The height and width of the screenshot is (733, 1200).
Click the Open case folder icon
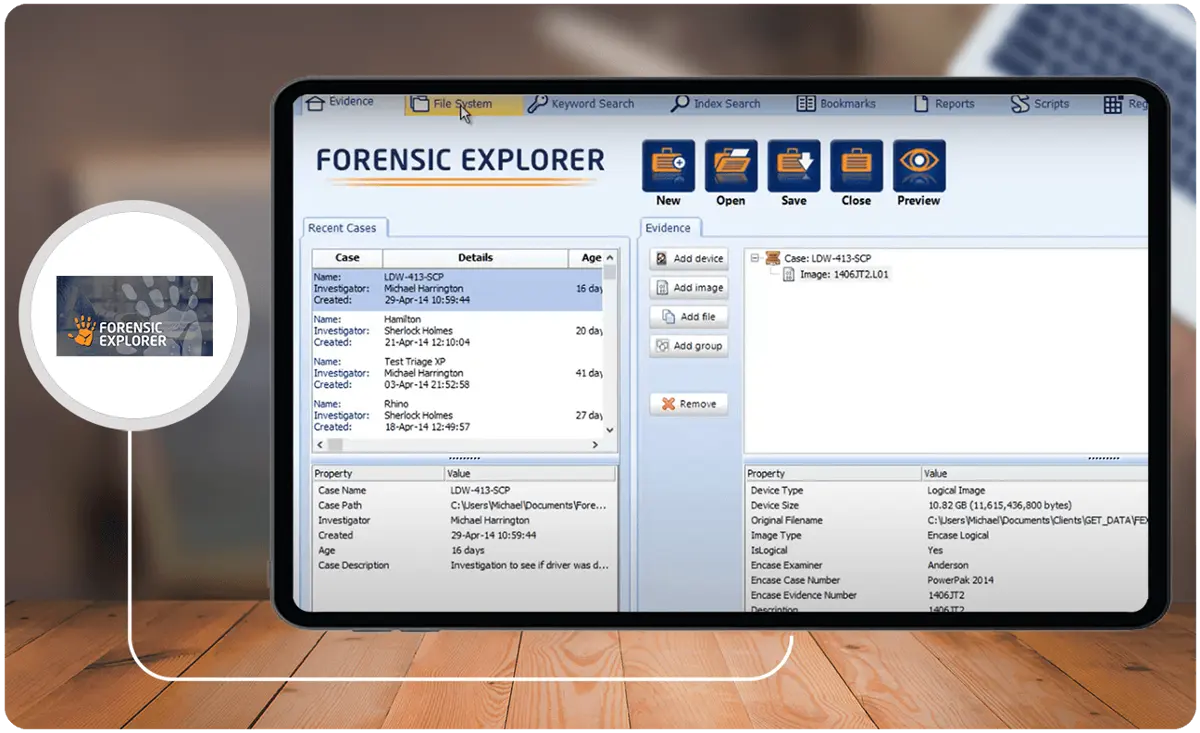tap(731, 166)
